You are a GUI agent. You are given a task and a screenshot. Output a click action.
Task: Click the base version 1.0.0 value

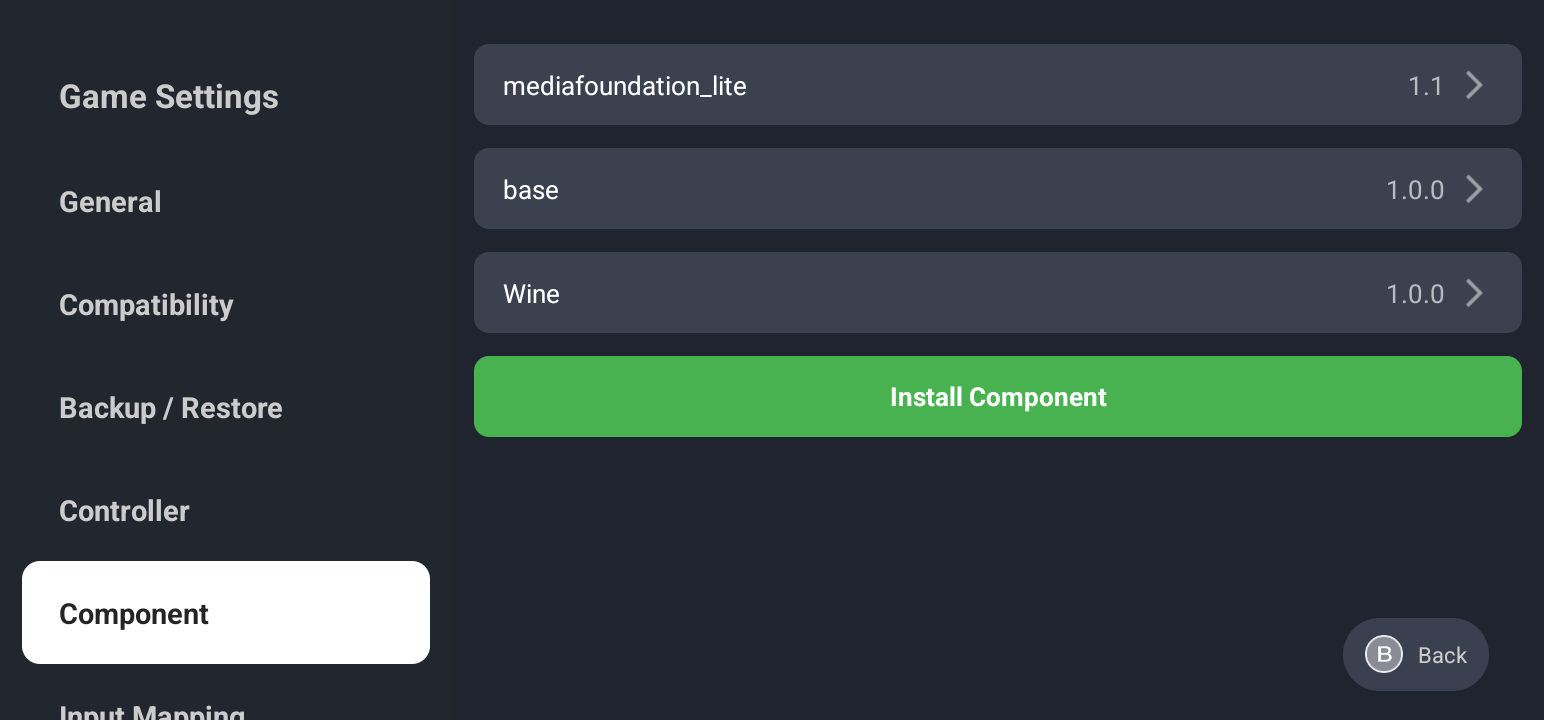1414,190
